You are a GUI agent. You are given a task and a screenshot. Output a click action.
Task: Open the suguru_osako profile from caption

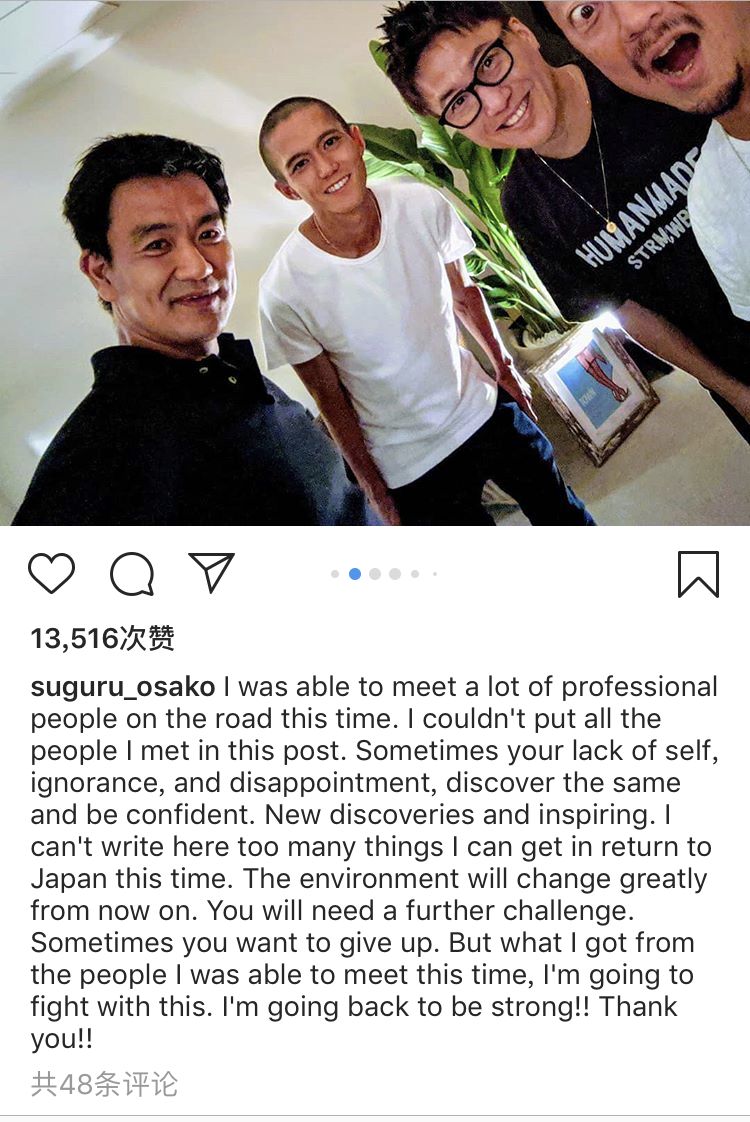coord(122,687)
